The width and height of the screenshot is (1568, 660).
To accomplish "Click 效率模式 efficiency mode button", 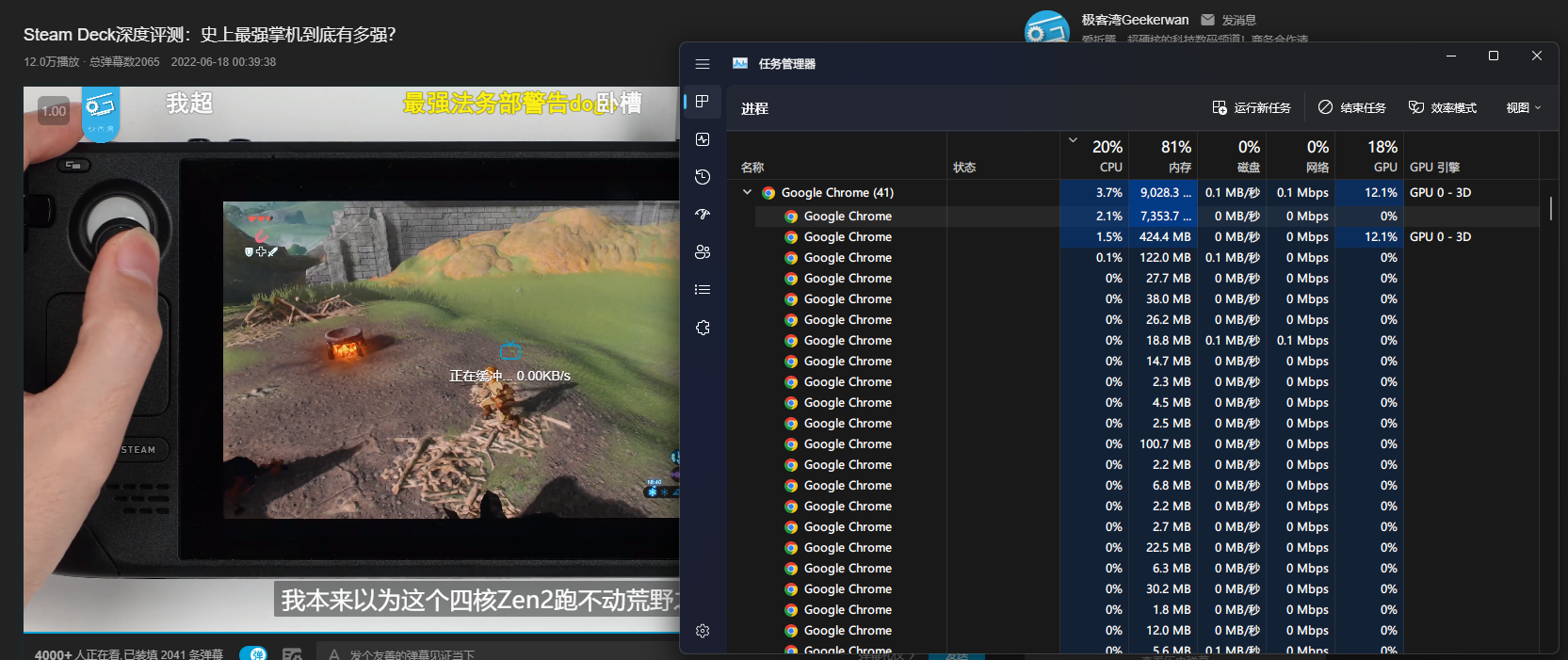I will [1443, 107].
